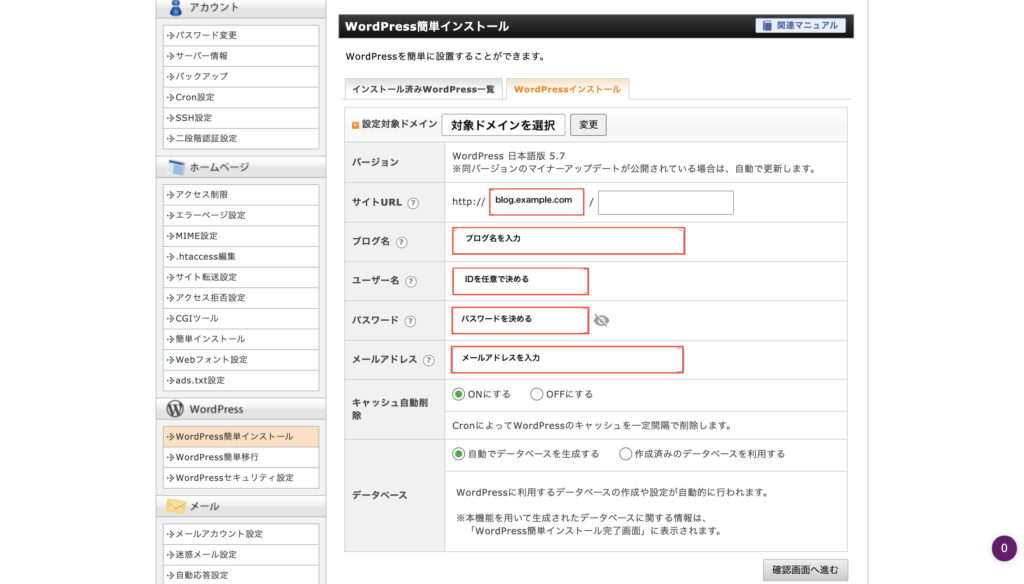Screen dimensions: 1024x584
Task: Open SSH設定 in sidebar
Action: click(x=241, y=118)
